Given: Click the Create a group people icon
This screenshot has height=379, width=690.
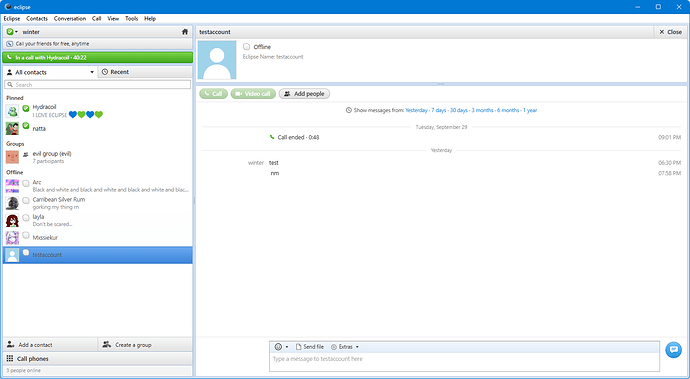Looking at the screenshot, I should click(106, 345).
